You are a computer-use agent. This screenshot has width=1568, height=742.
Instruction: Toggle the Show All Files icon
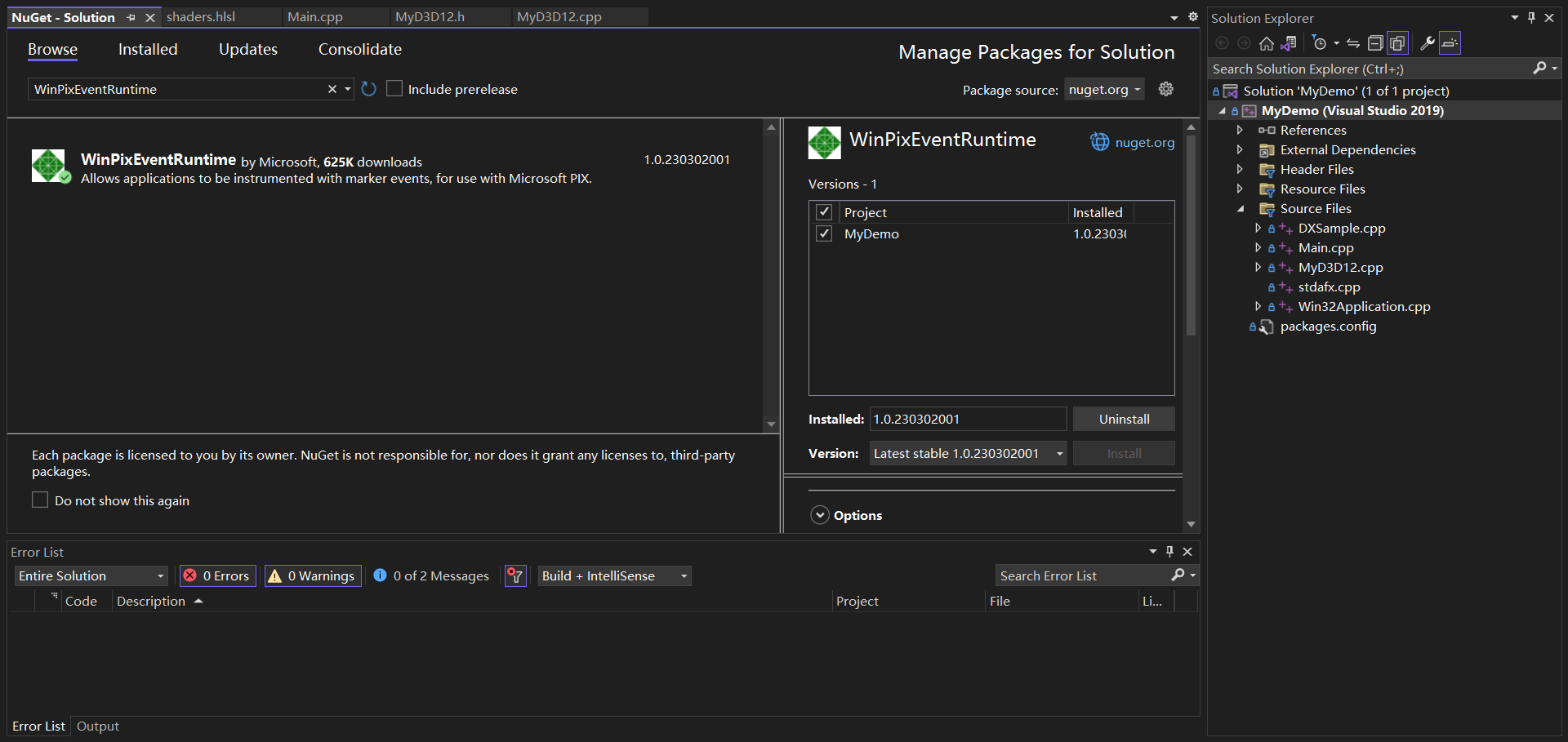1397,43
